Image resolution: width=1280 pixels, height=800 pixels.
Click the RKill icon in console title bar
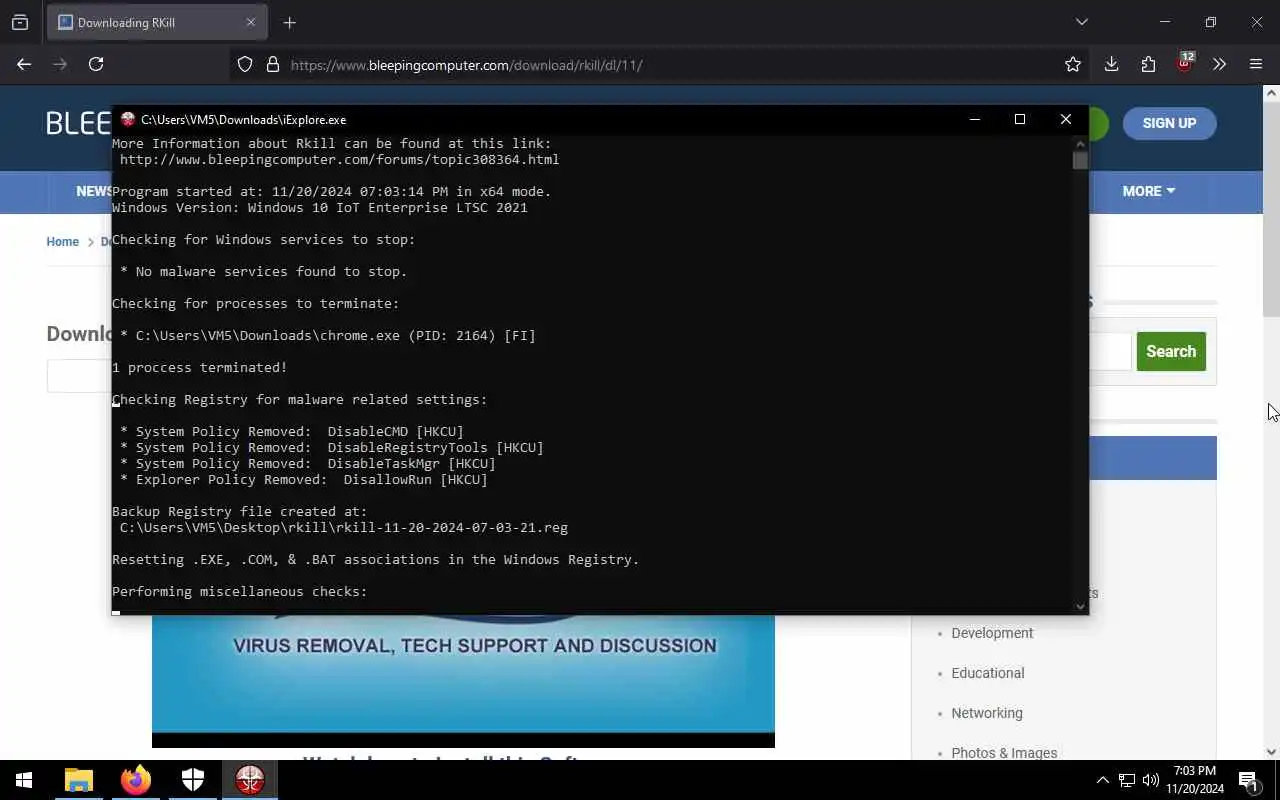tap(128, 119)
